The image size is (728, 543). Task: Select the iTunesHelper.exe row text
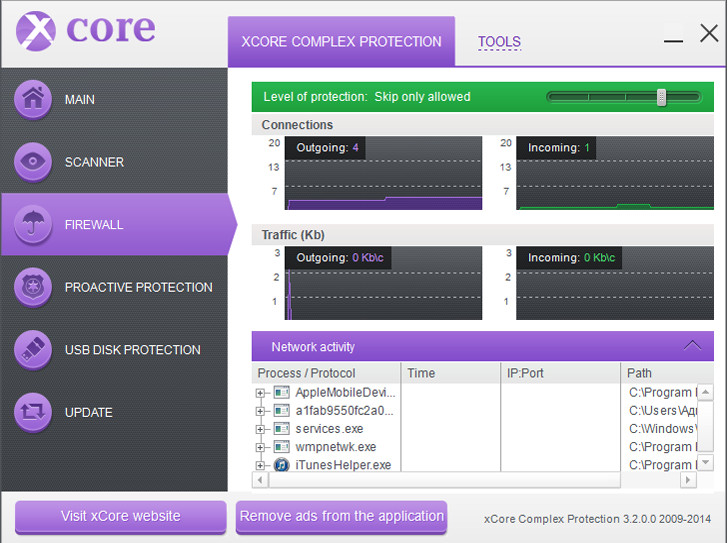click(343, 465)
